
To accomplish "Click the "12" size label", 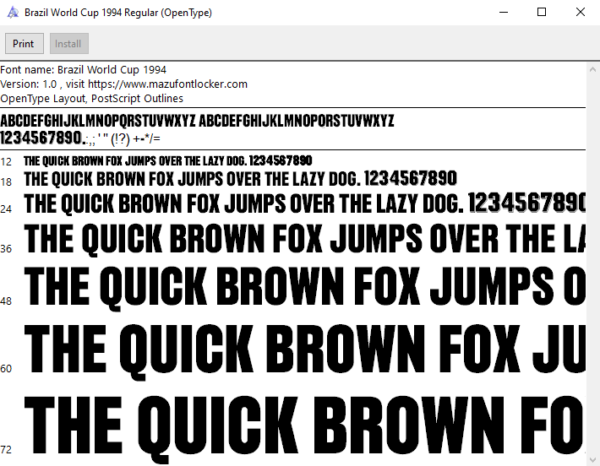I will (6, 162).
